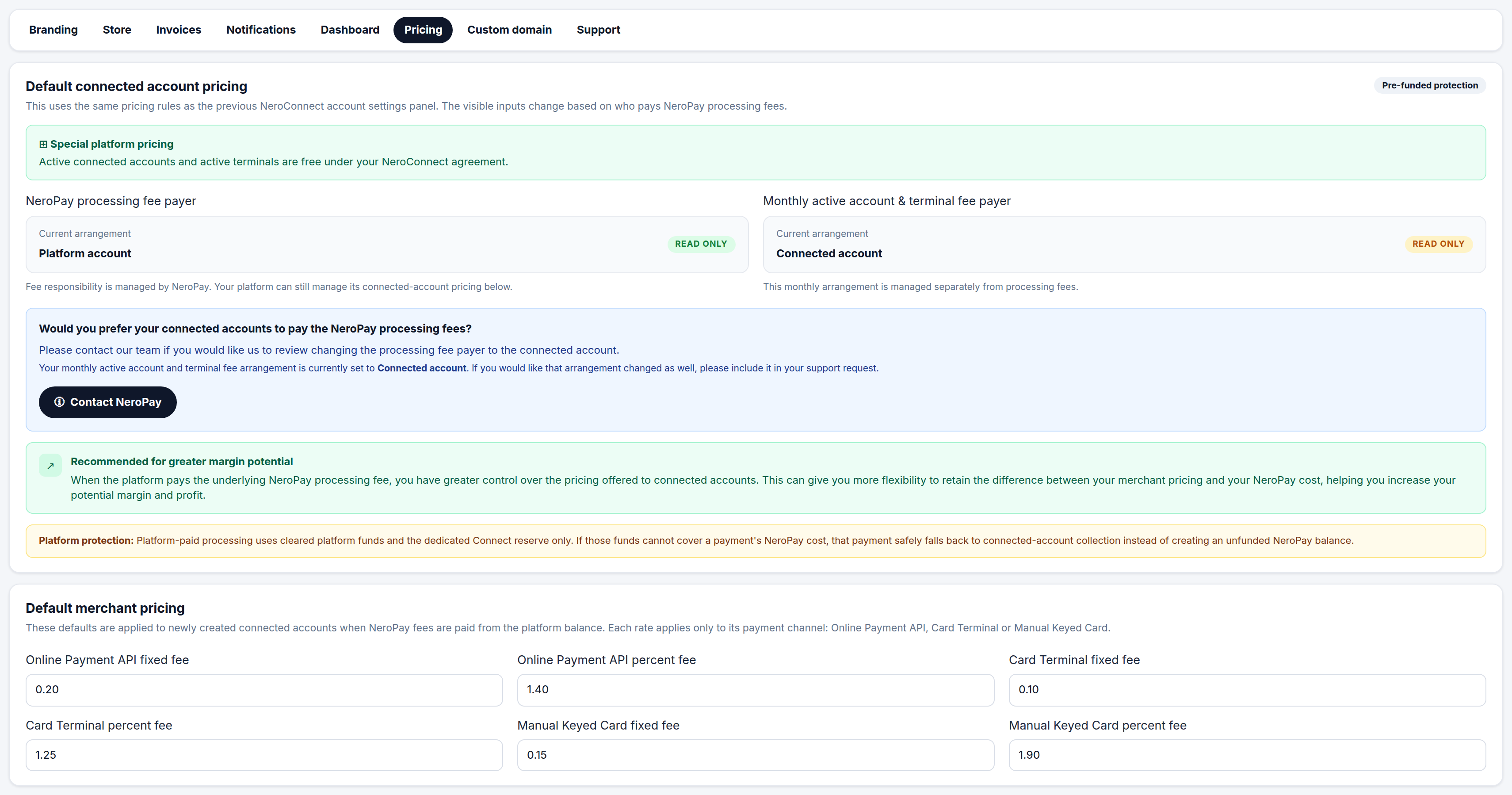Click the icon inside Contact NeroPay button
The height and width of the screenshot is (795, 1512).
(x=59, y=402)
